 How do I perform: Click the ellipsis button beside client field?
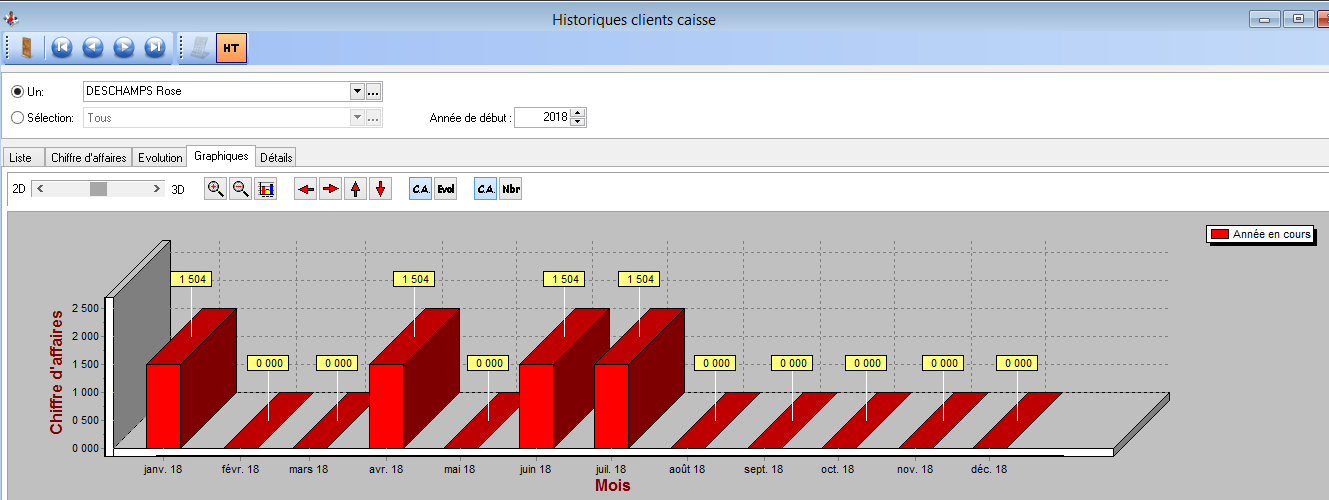tap(374, 91)
